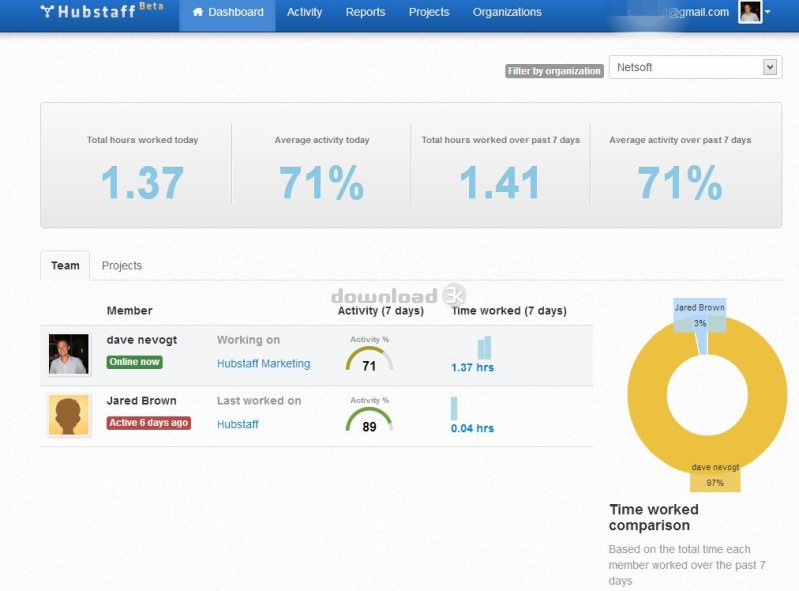Open the Netsoft organization dropdown
799x591 pixels.
click(694, 67)
